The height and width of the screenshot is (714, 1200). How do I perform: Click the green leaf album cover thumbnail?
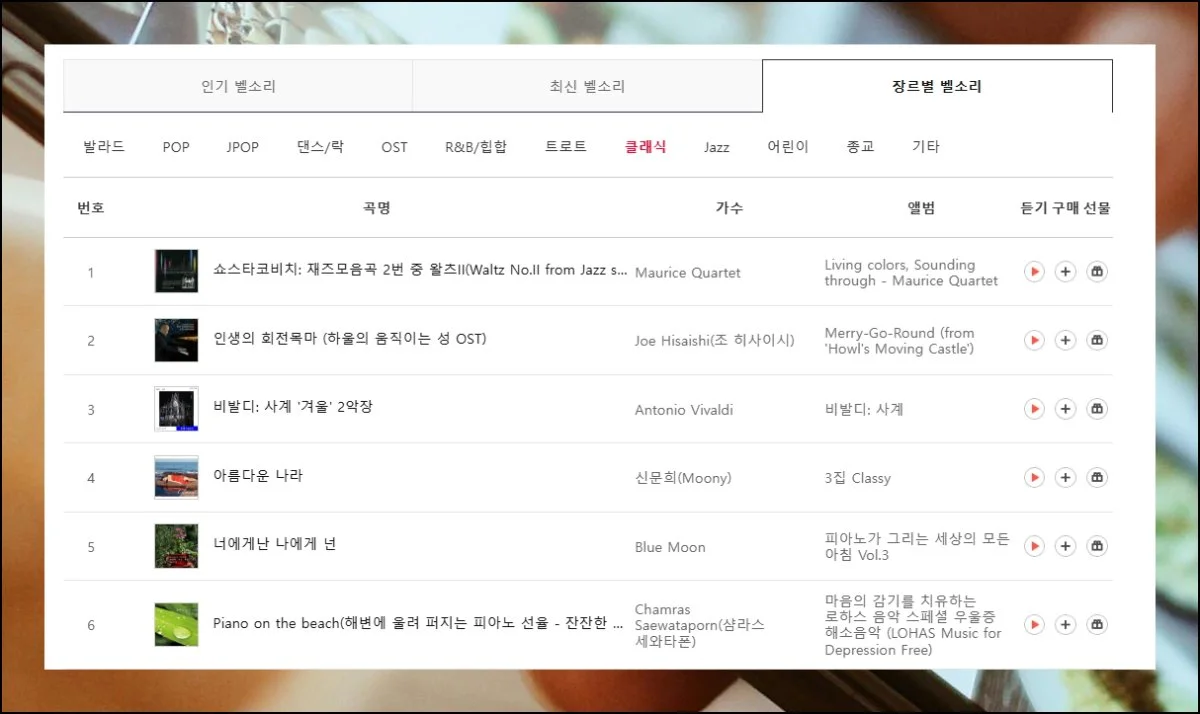(176, 624)
